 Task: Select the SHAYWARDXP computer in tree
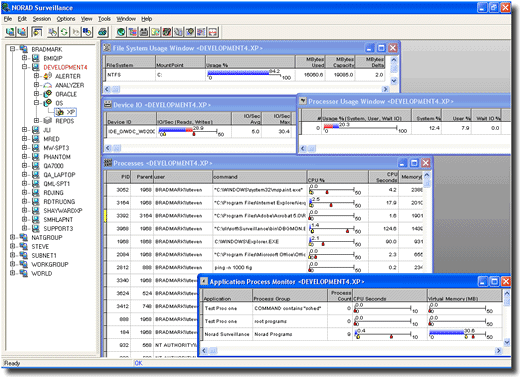63,211
